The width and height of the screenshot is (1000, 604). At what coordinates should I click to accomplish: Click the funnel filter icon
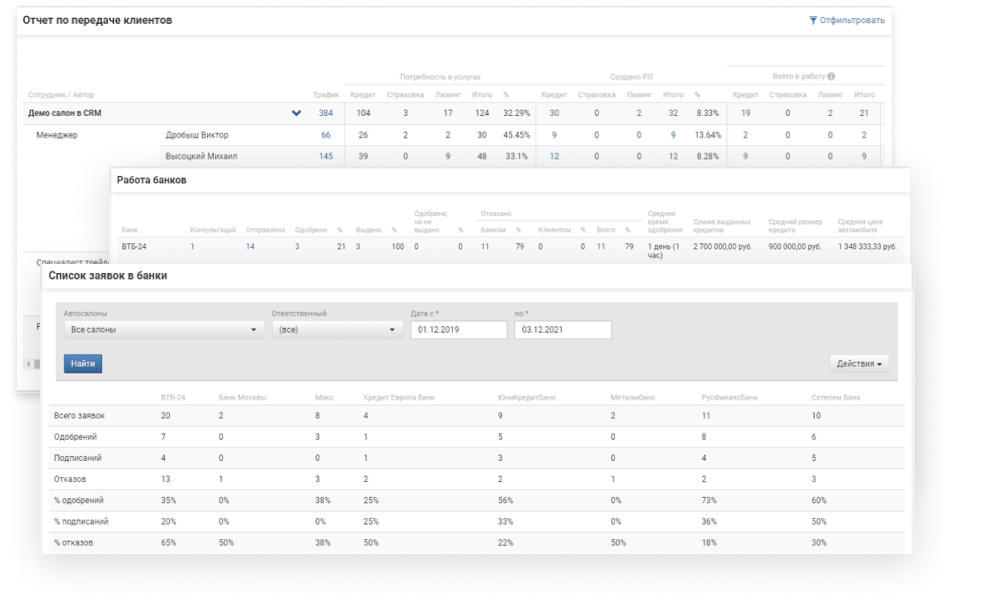(x=813, y=20)
